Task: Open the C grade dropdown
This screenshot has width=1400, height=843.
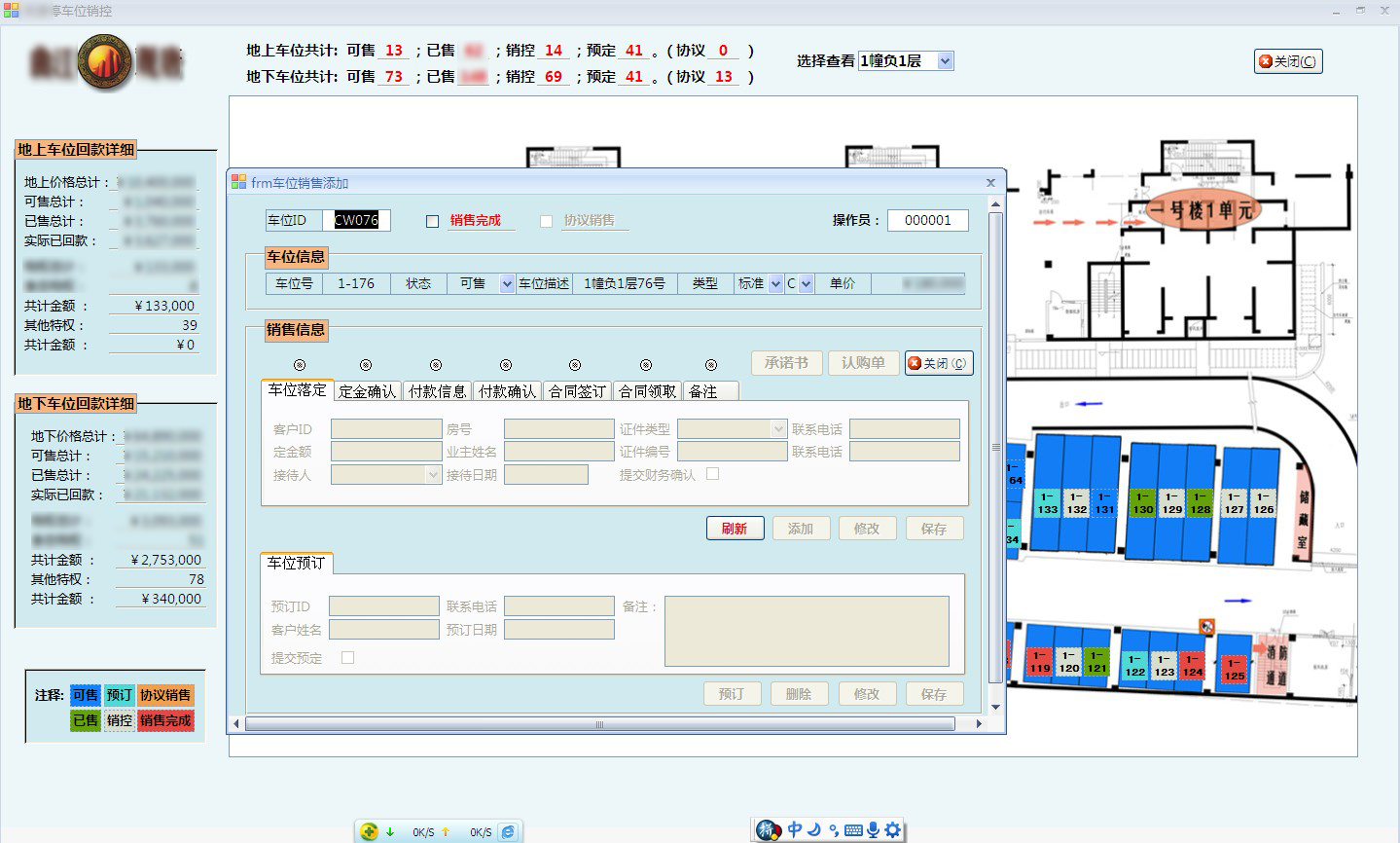Action: click(x=806, y=284)
